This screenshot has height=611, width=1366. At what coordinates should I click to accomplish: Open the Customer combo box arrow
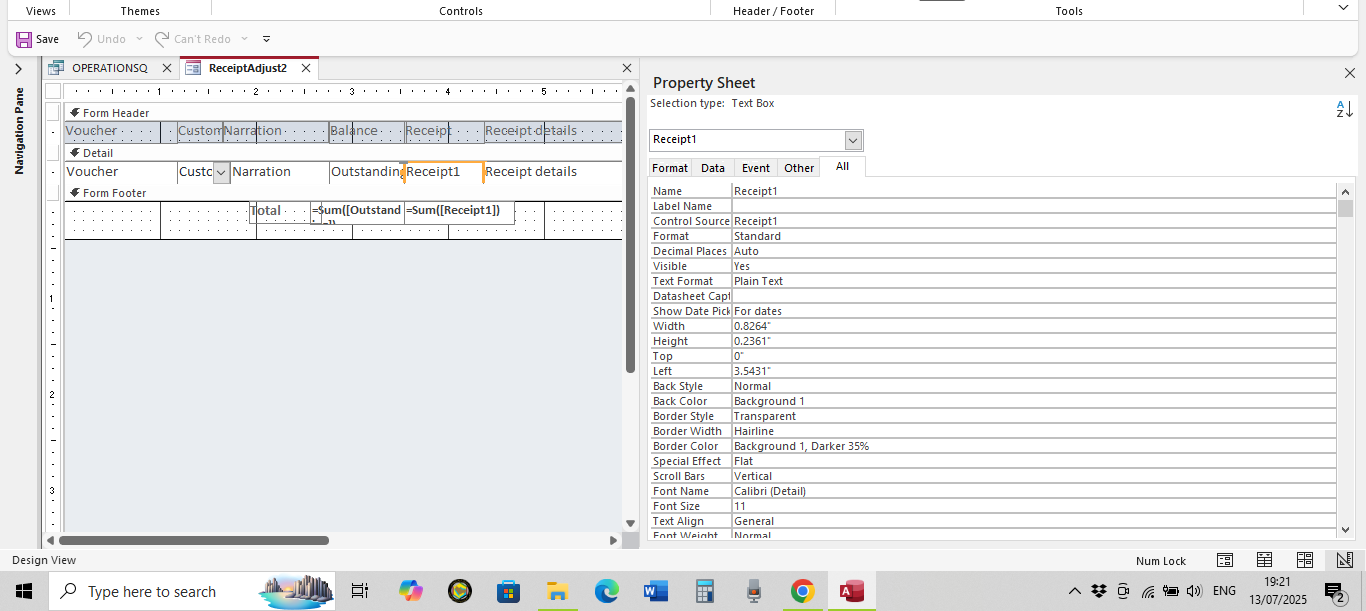pyautogui.click(x=221, y=172)
